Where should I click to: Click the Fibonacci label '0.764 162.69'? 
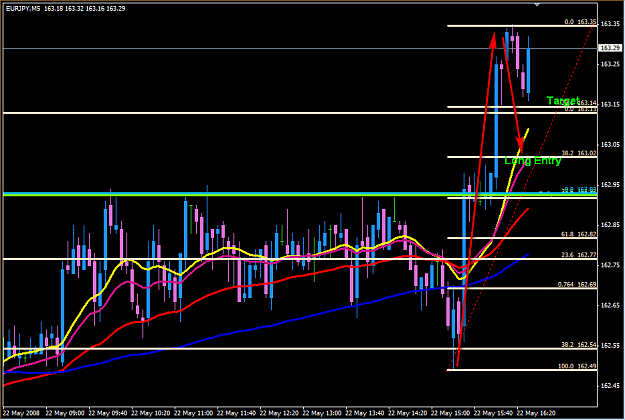coord(577,285)
